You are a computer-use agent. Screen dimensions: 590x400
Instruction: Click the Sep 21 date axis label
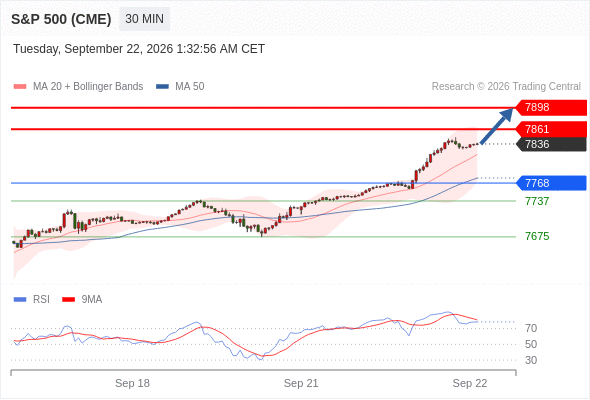(x=301, y=383)
